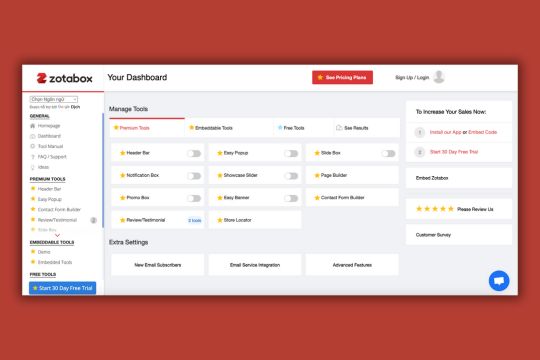Click Start 30 Day Free Trial blue button
This screenshot has height=360, width=540.
(x=63, y=288)
